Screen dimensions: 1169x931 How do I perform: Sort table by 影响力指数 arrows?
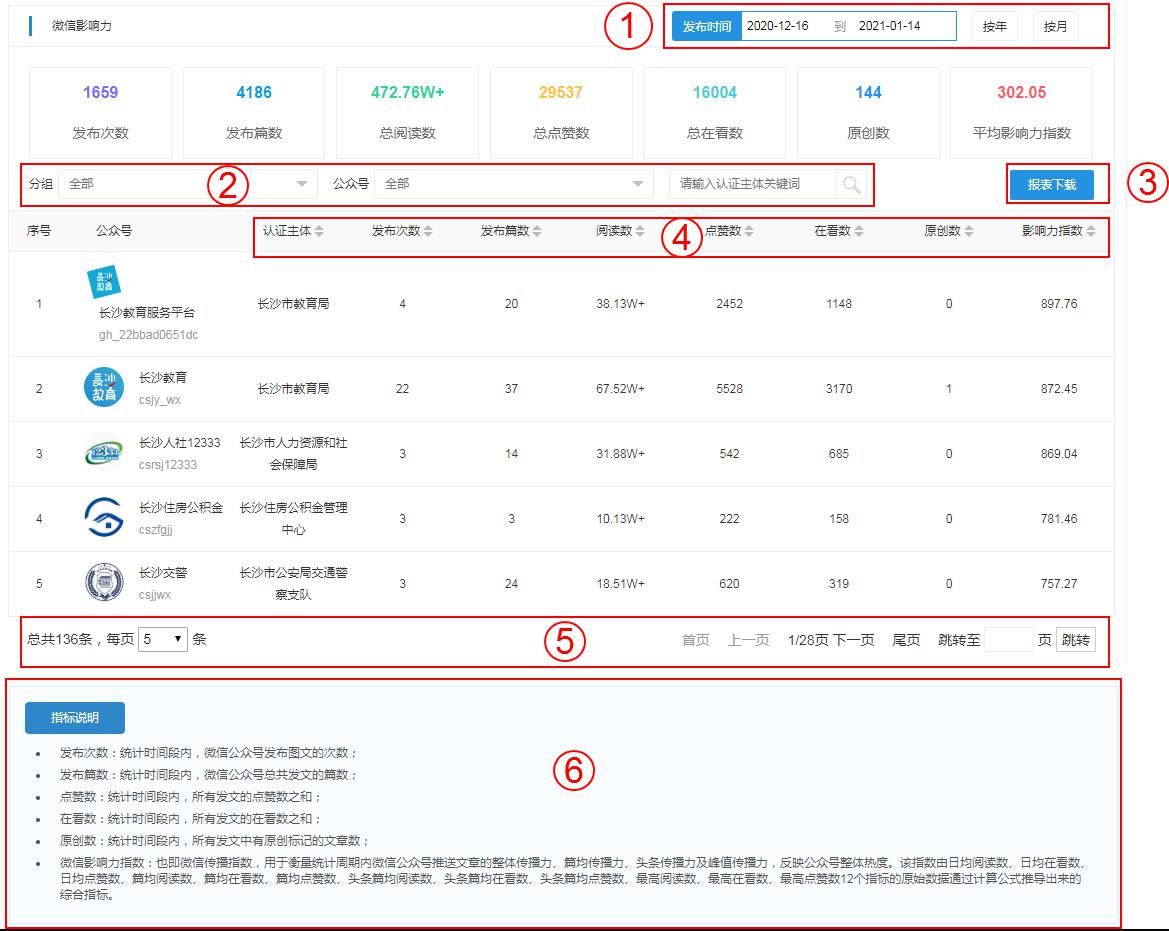(x=1091, y=231)
